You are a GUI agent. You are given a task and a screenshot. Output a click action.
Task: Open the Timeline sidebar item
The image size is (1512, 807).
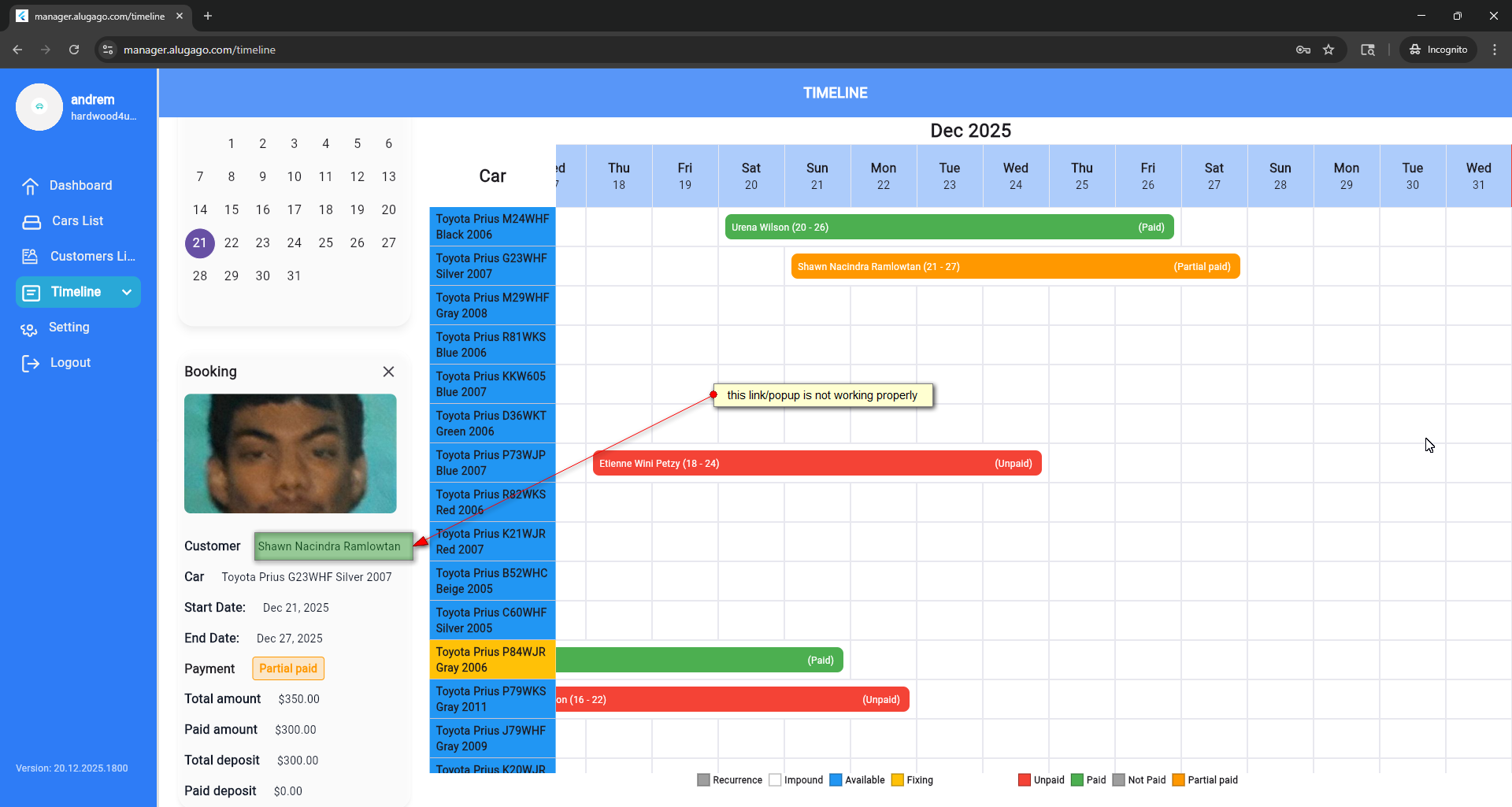pos(76,292)
